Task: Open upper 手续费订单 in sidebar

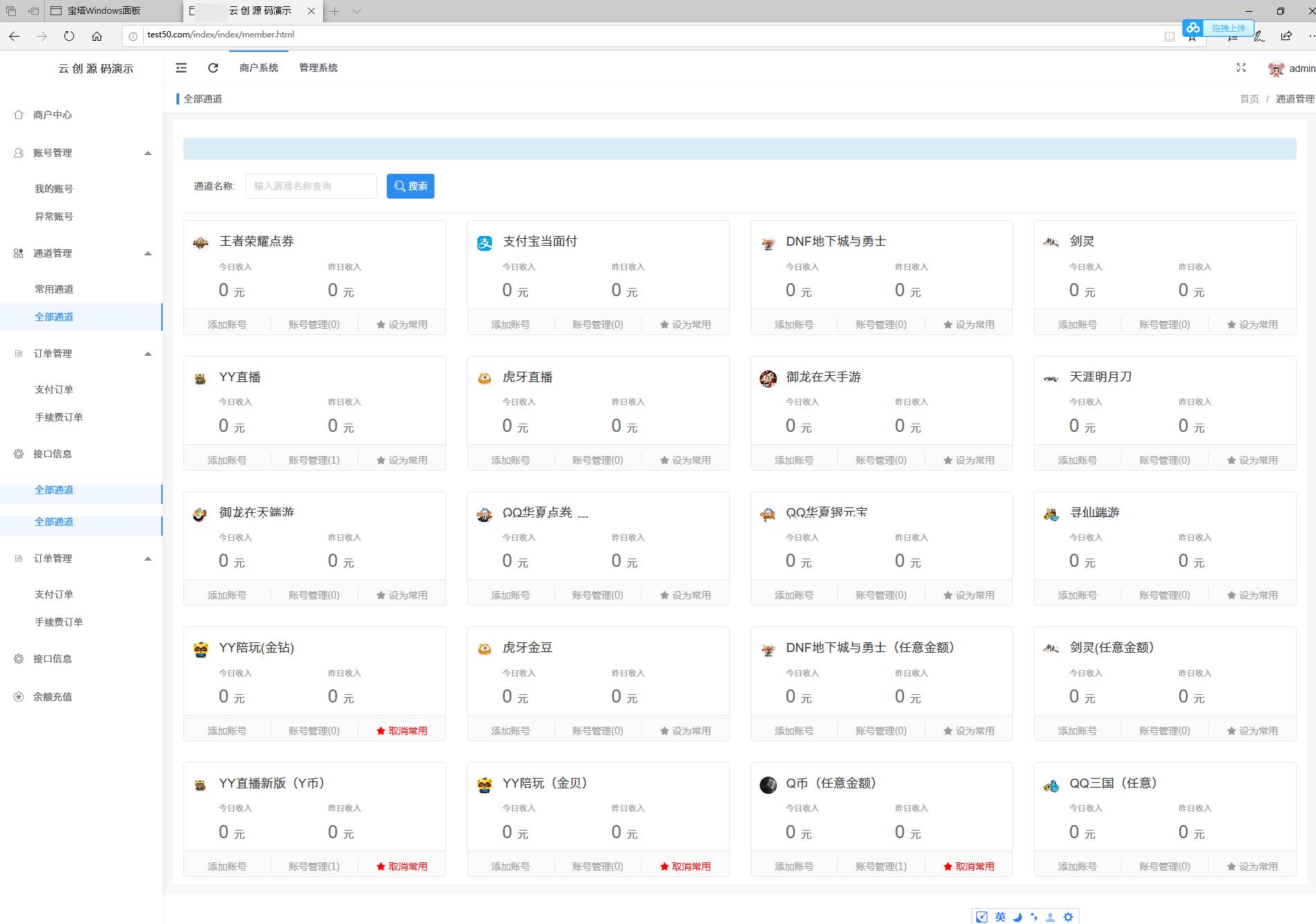Action: (59, 417)
